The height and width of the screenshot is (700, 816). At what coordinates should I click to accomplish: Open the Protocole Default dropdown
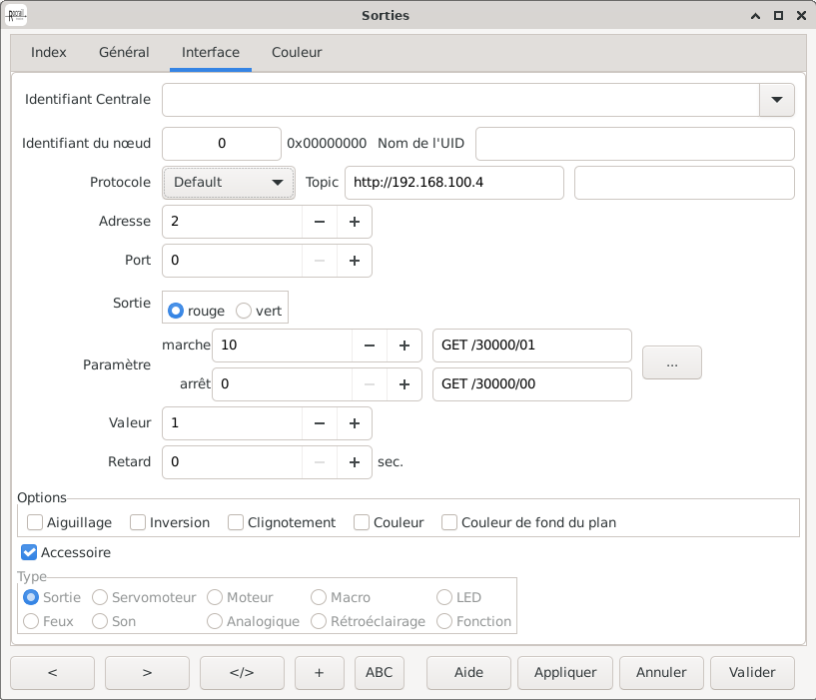(228, 183)
